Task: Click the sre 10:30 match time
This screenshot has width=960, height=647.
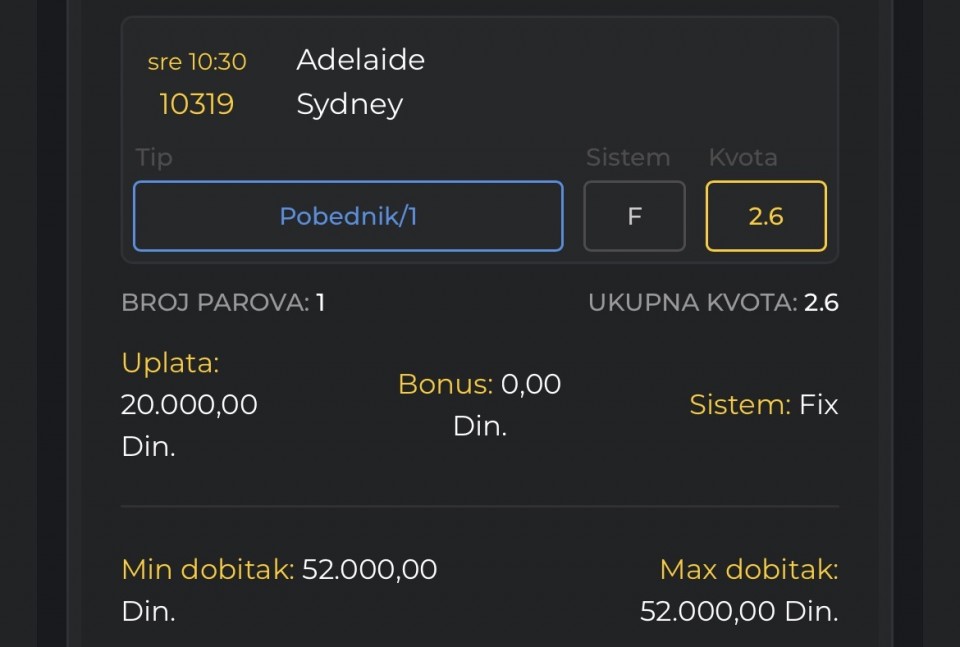Action: tap(197, 62)
